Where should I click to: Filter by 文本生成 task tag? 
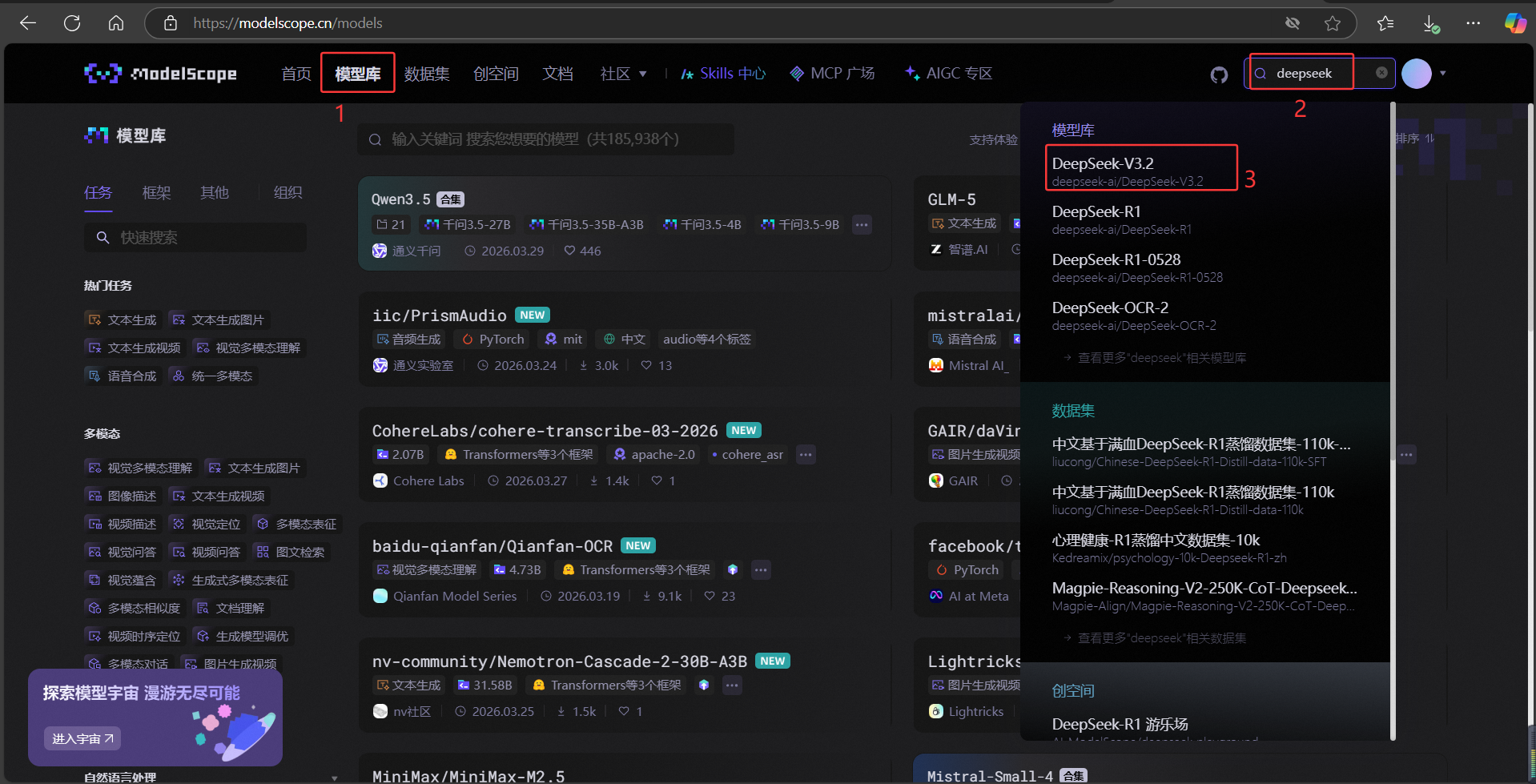(x=123, y=320)
